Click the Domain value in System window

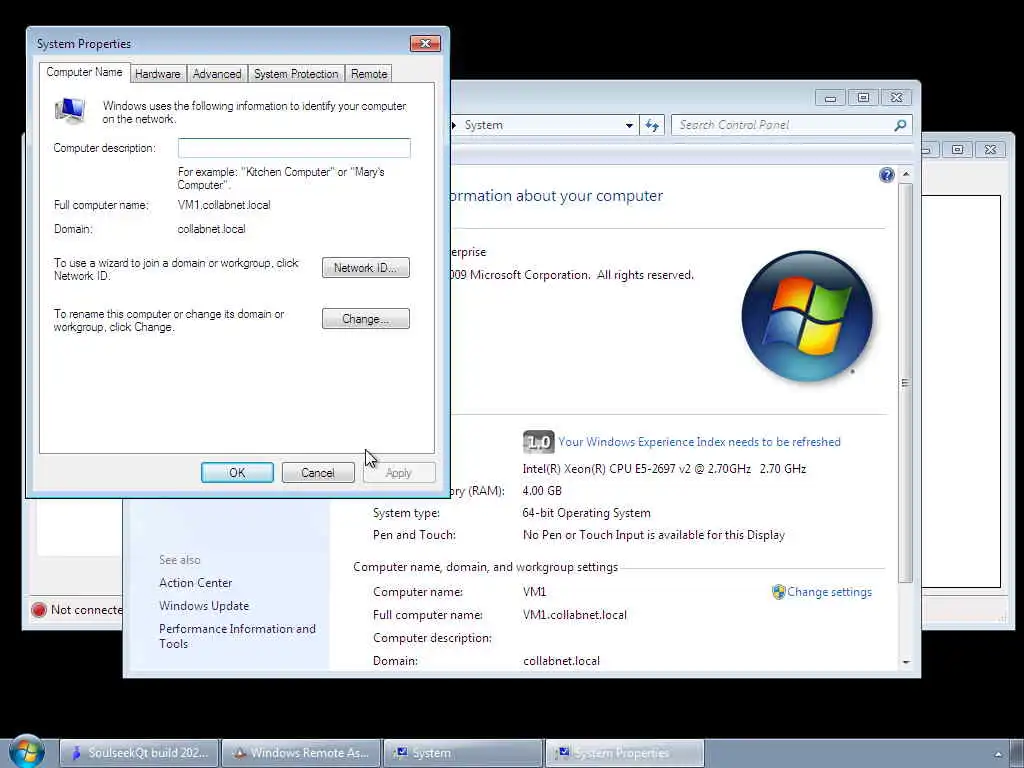tap(561, 661)
